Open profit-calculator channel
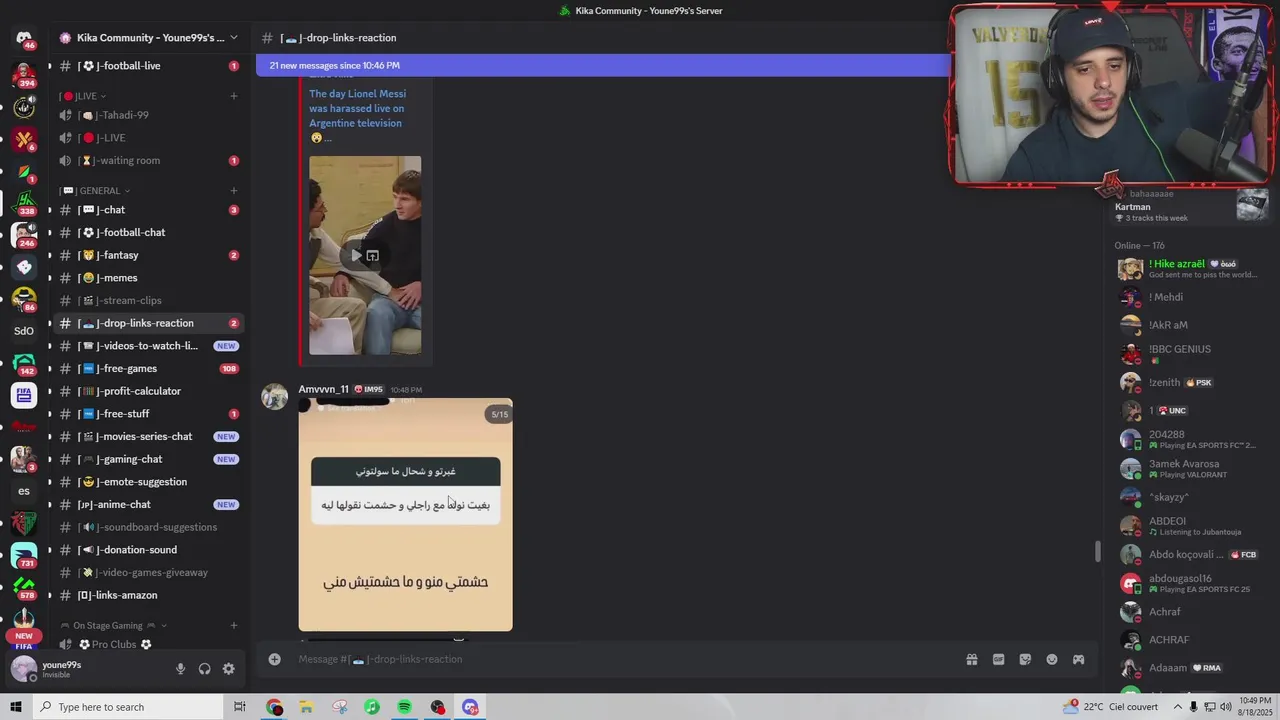This screenshot has width=1280, height=720. pos(148,391)
